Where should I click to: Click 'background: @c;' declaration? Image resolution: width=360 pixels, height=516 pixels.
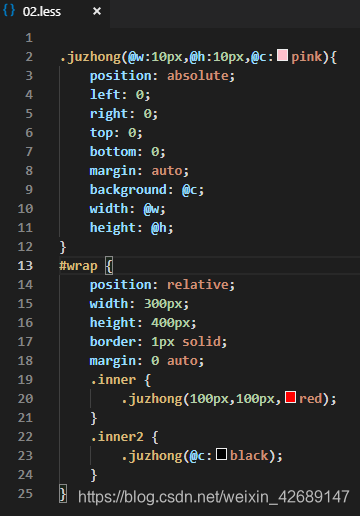tap(147, 190)
